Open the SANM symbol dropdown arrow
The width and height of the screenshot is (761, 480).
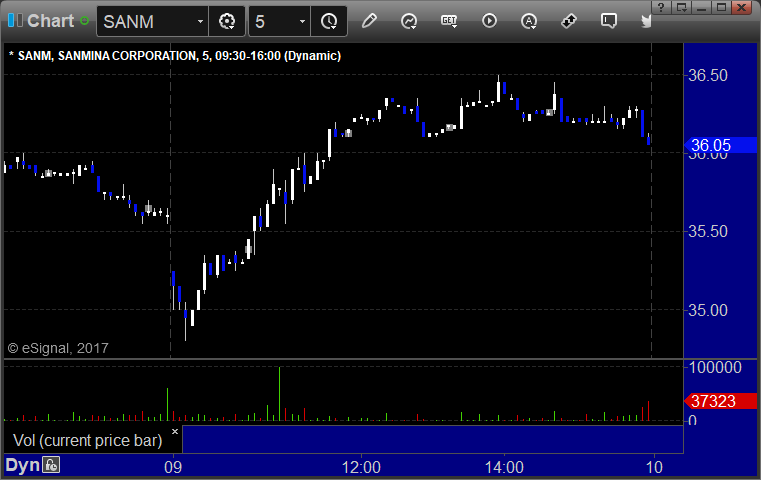200,21
